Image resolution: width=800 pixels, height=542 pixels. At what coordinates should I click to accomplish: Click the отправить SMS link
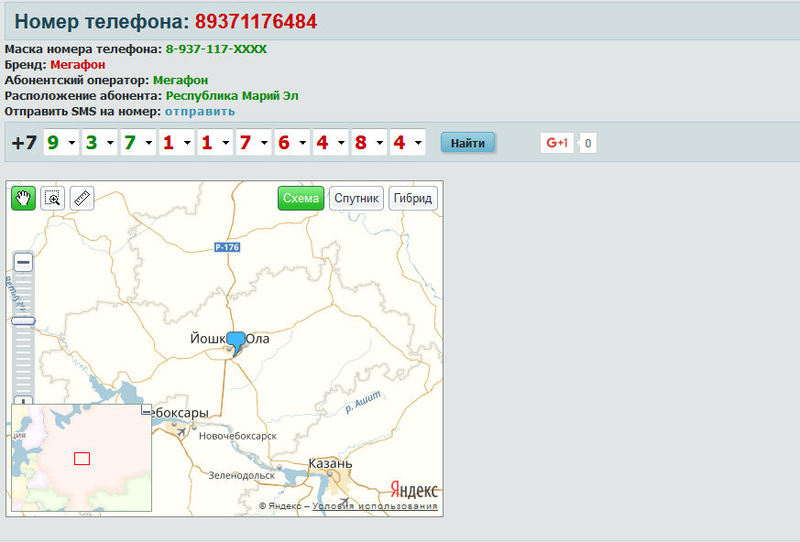(200, 111)
